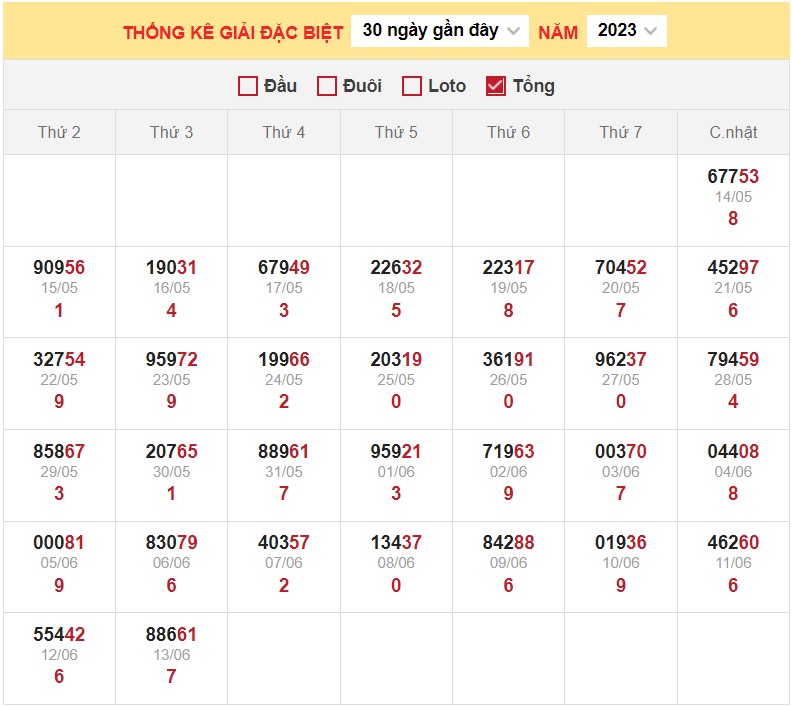
Task: Expand the year 2023 dropdown
Action: click(626, 31)
